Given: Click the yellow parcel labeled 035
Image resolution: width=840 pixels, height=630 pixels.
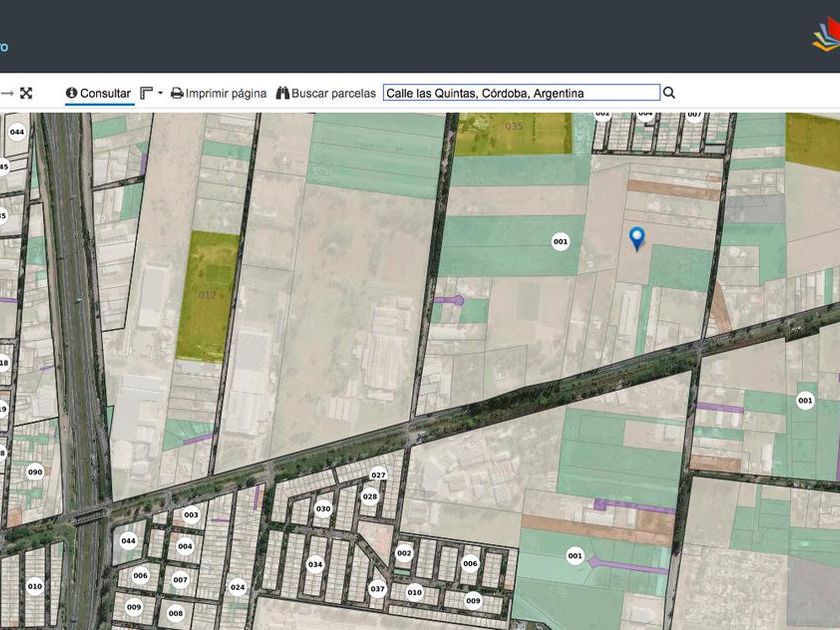Looking at the screenshot, I should pos(513,127).
